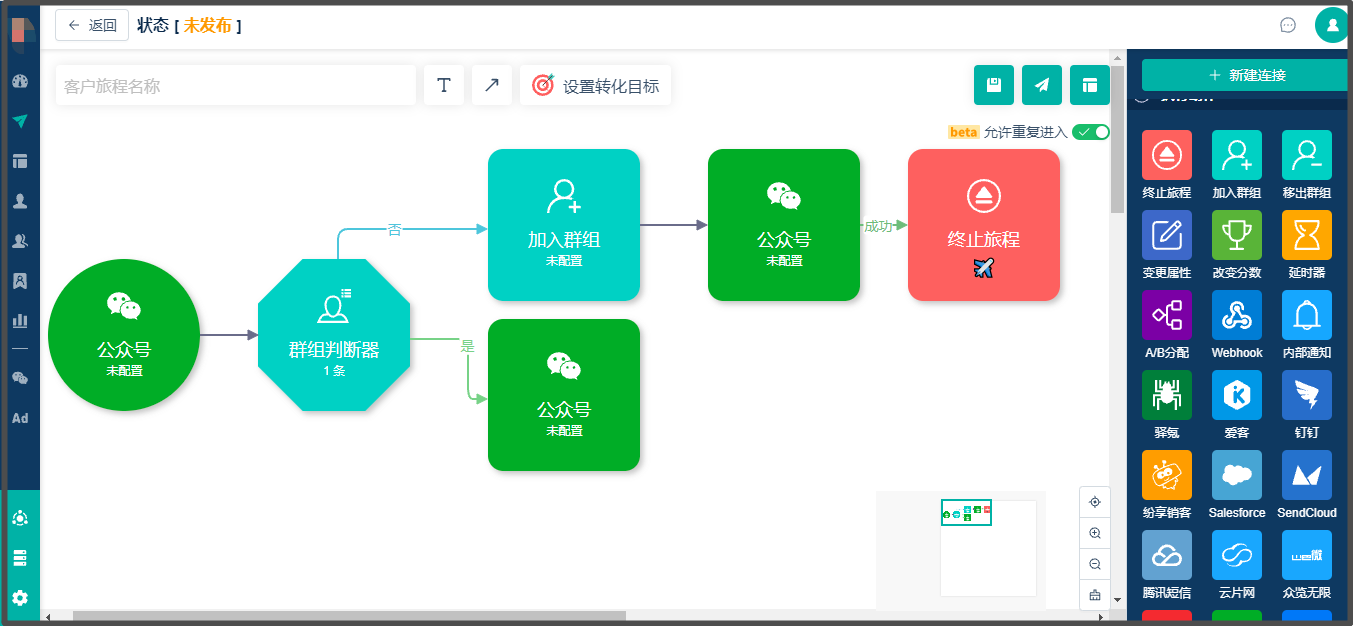Select the 终止旅程 component in the right panel
This screenshot has height=626, width=1353.
pos(1167,155)
